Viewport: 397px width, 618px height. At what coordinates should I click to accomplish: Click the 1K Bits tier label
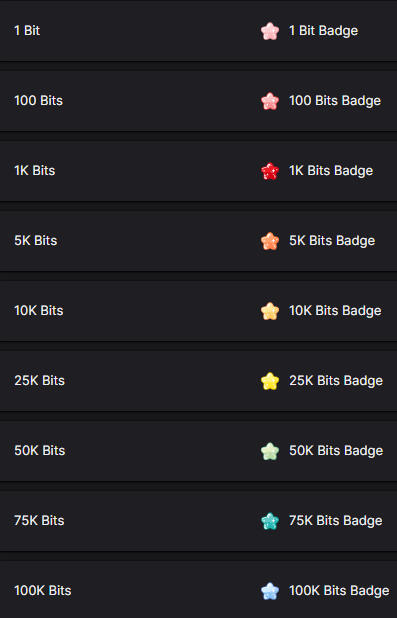point(35,171)
